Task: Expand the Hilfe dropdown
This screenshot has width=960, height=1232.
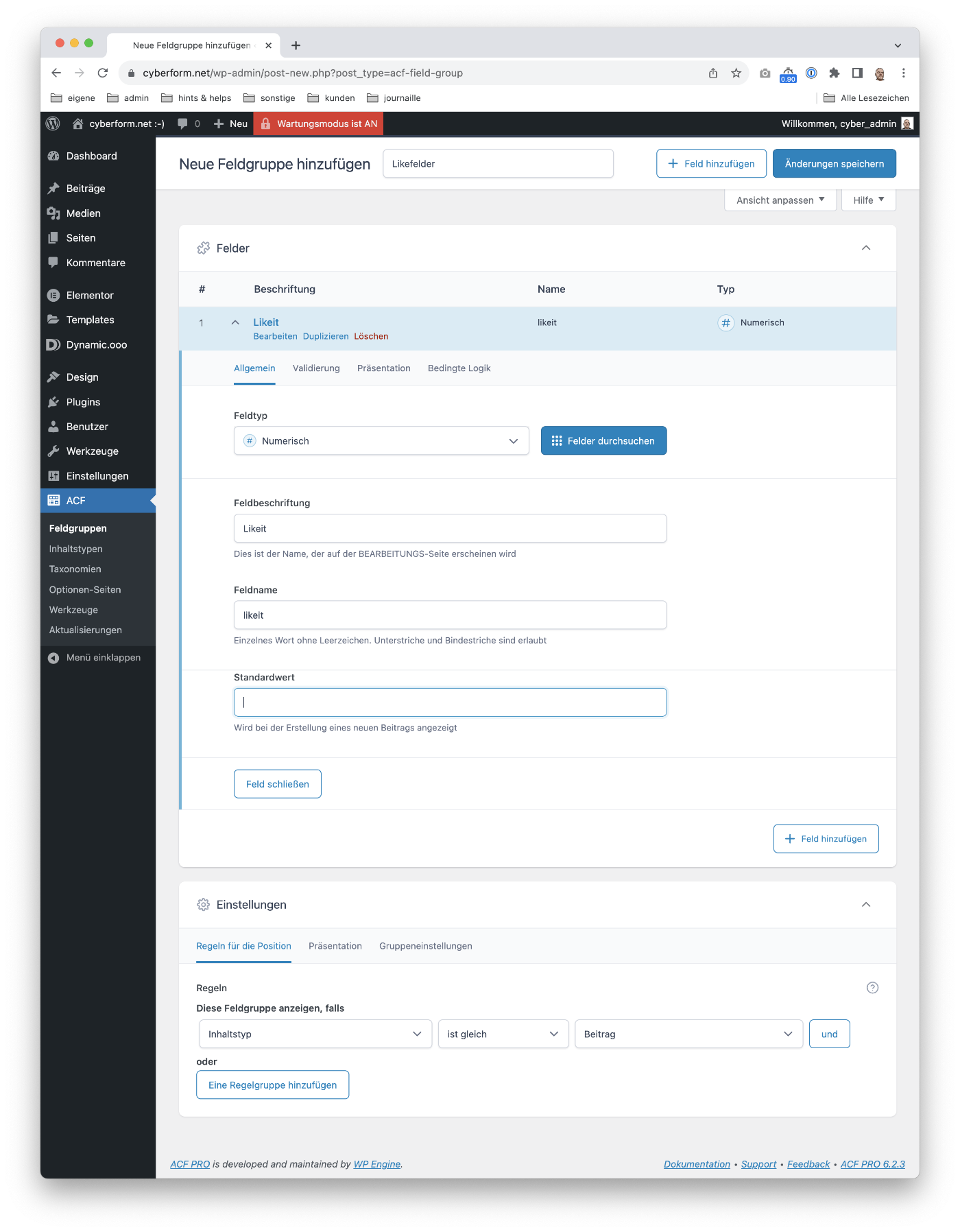Action: coord(869,200)
